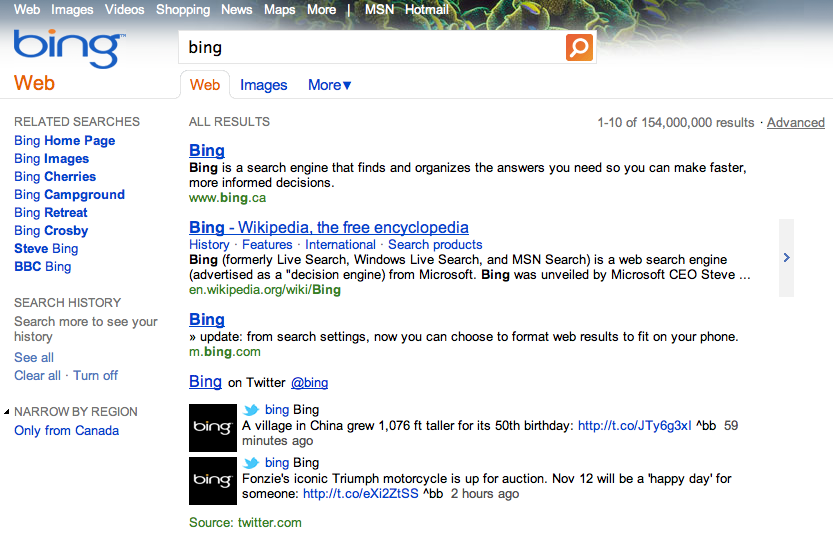The image size is (833, 540).
Task: Click the Twitter bird icon in second tweet
Action: coord(251,463)
